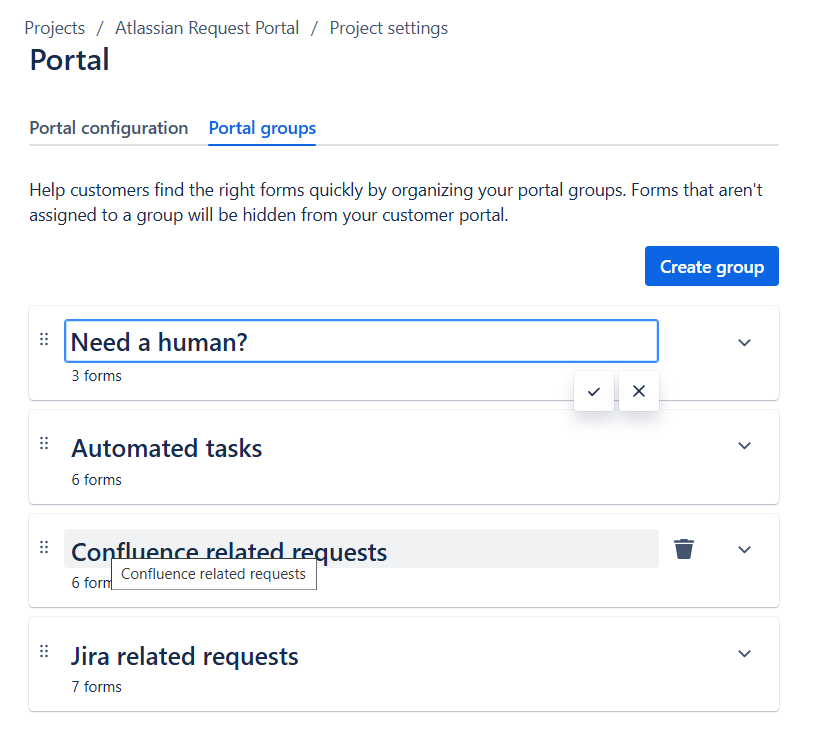This screenshot has width=835, height=741.
Task: Navigate to Project settings breadcrumb
Action: pos(389,28)
